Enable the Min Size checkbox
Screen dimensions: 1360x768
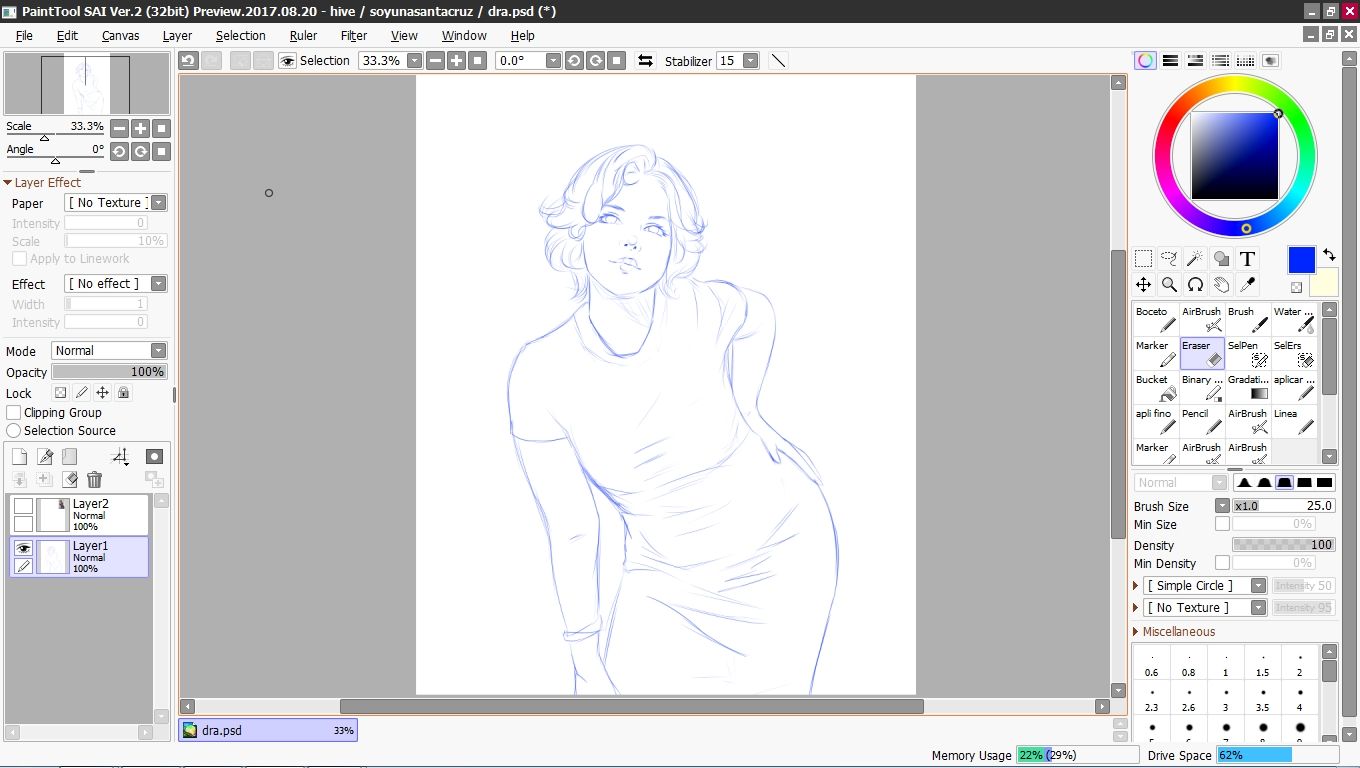(1222, 524)
